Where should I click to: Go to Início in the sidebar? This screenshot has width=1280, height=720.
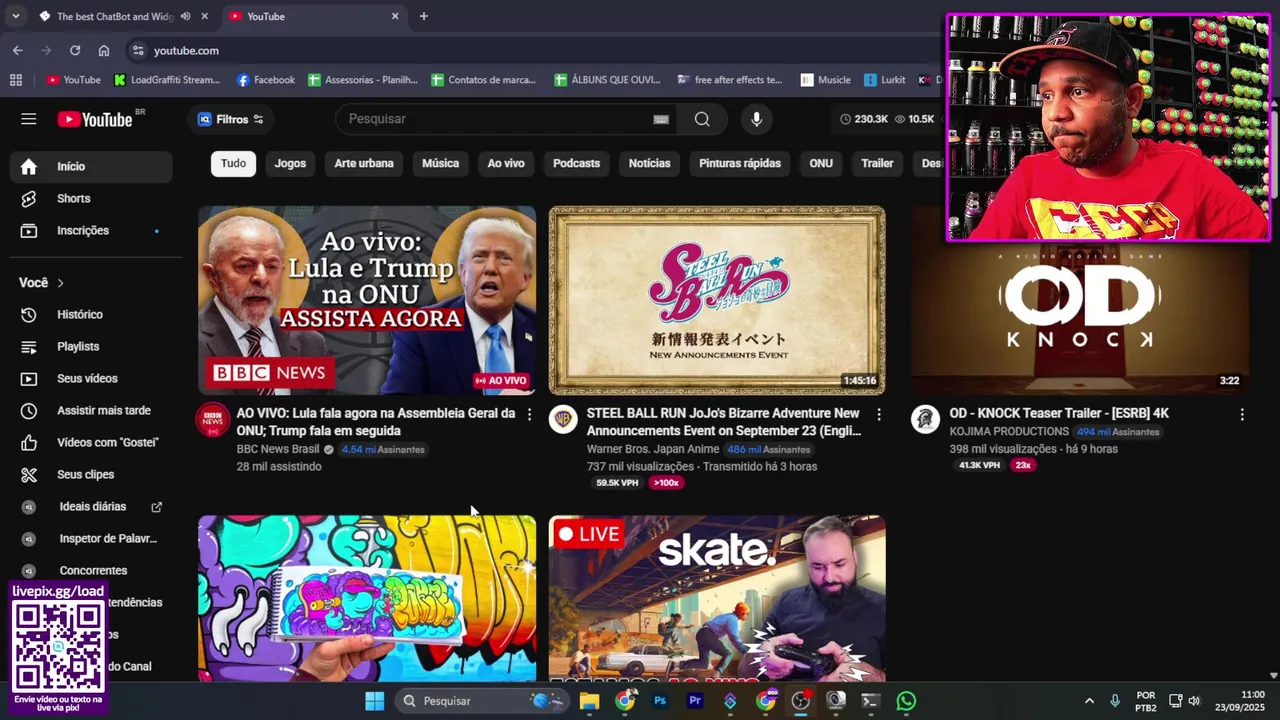[x=91, y=167]
